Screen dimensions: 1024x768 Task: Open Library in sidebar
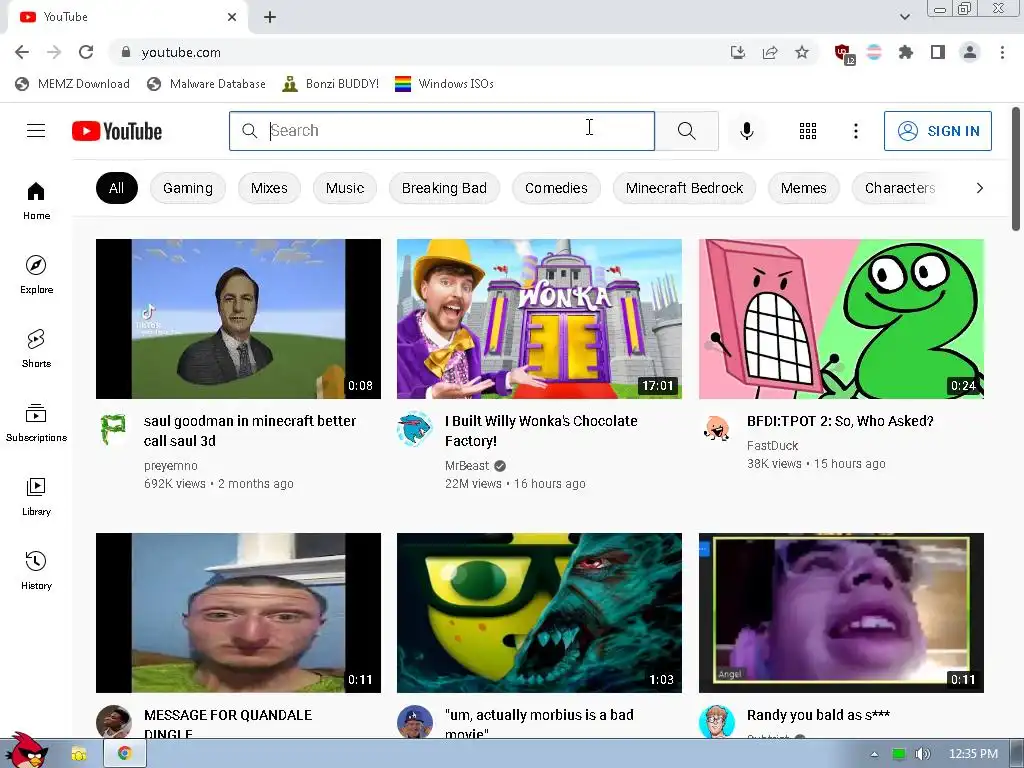coord(36,496)
